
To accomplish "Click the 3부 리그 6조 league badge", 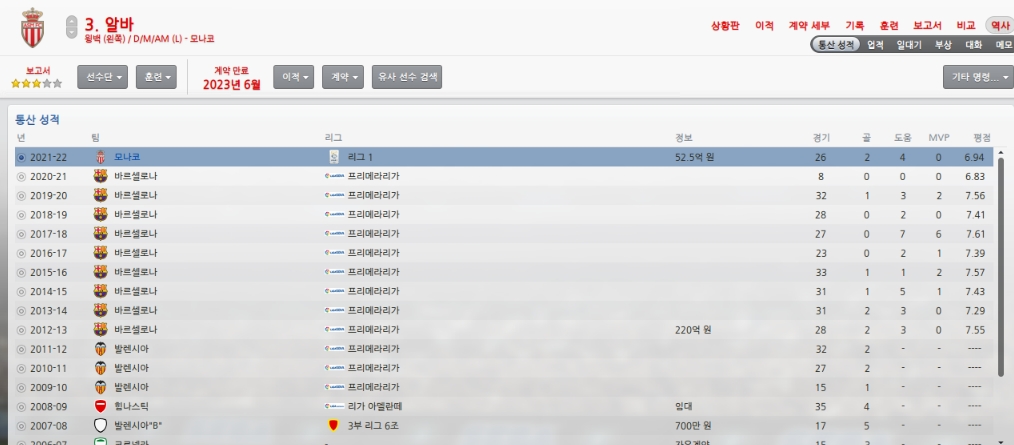I will (x=334, y=425).
